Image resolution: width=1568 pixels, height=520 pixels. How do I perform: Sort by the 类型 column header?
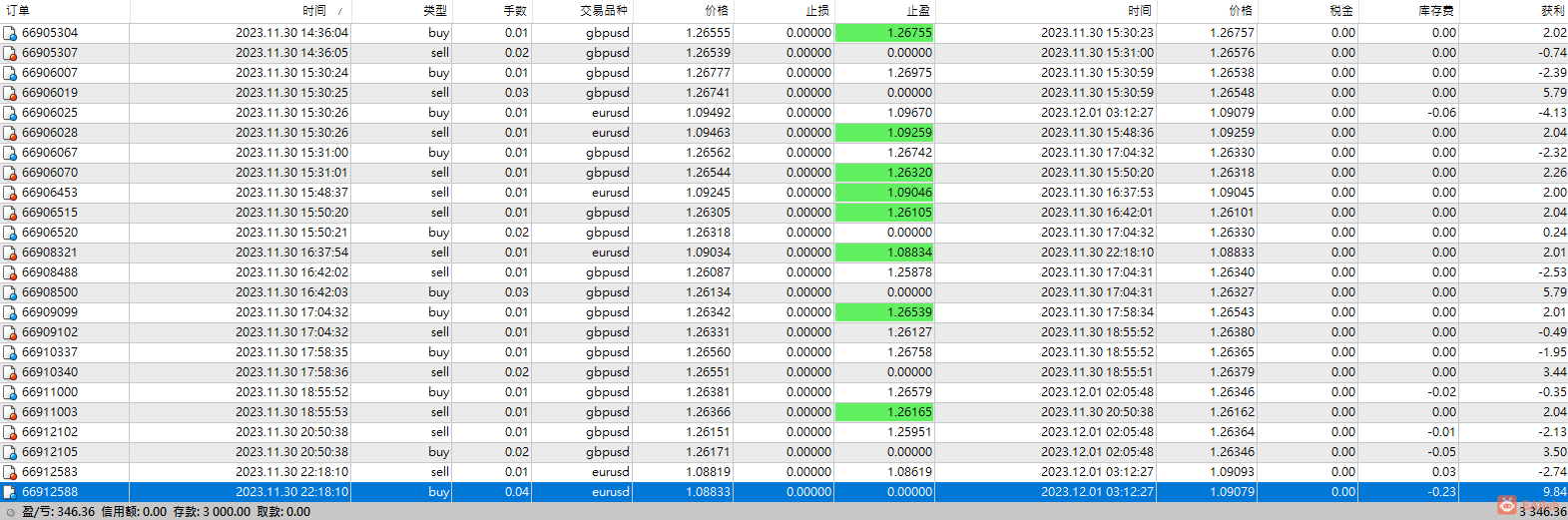pos(402,10)
